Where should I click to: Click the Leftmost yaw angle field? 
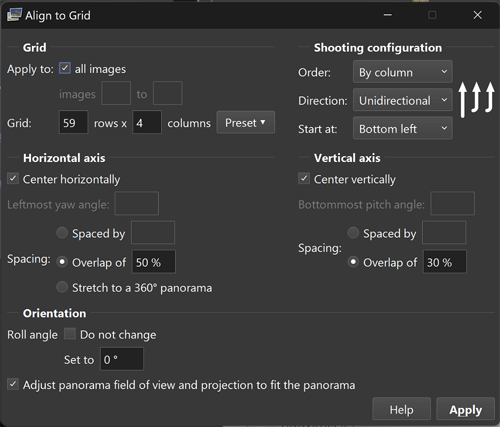pos(137,204)
